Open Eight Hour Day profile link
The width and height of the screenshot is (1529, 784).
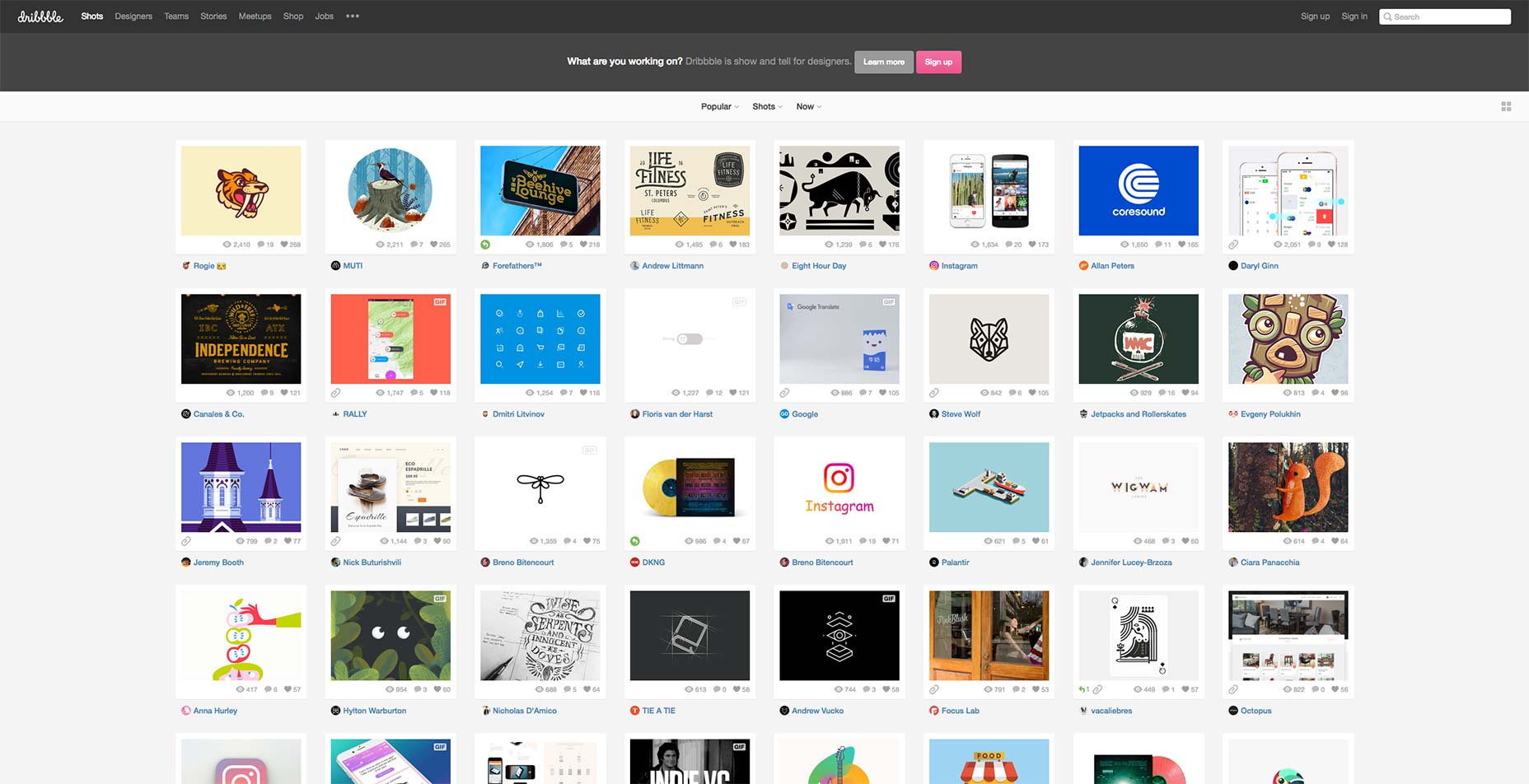point(819,266)
